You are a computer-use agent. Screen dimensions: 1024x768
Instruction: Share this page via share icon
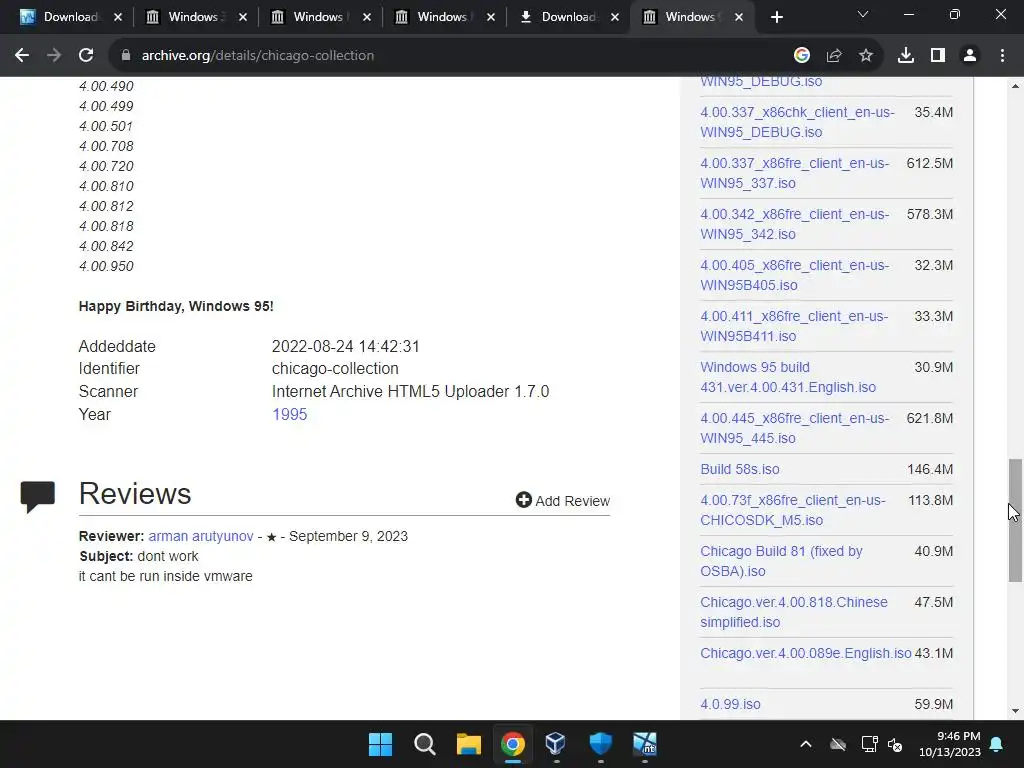[x=833, y=56]
